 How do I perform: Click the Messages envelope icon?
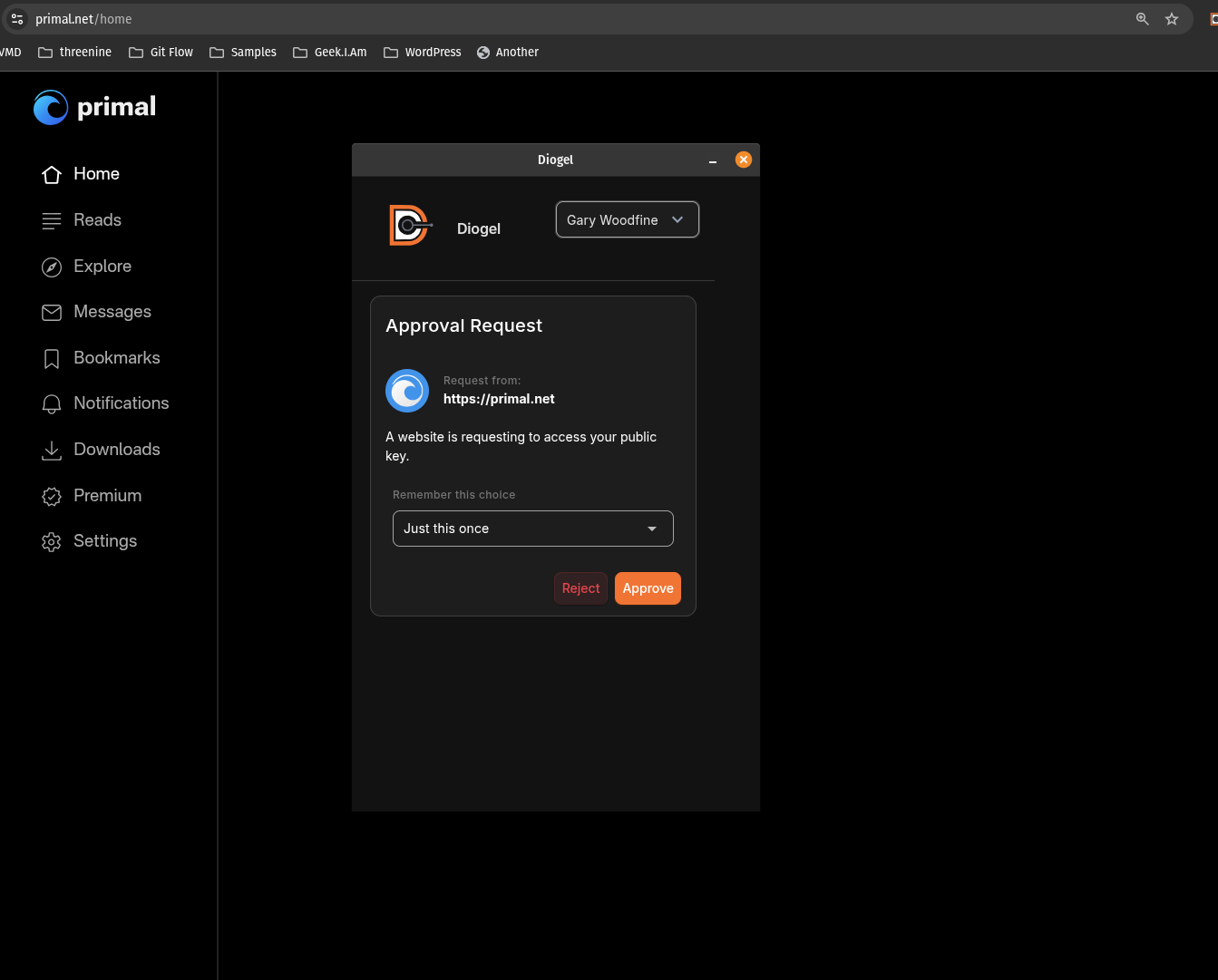(x=52, y=312)
